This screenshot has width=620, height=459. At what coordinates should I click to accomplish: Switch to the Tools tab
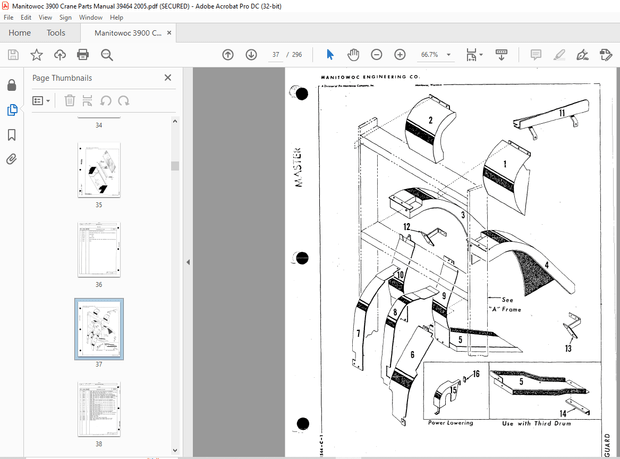[55, 33]
